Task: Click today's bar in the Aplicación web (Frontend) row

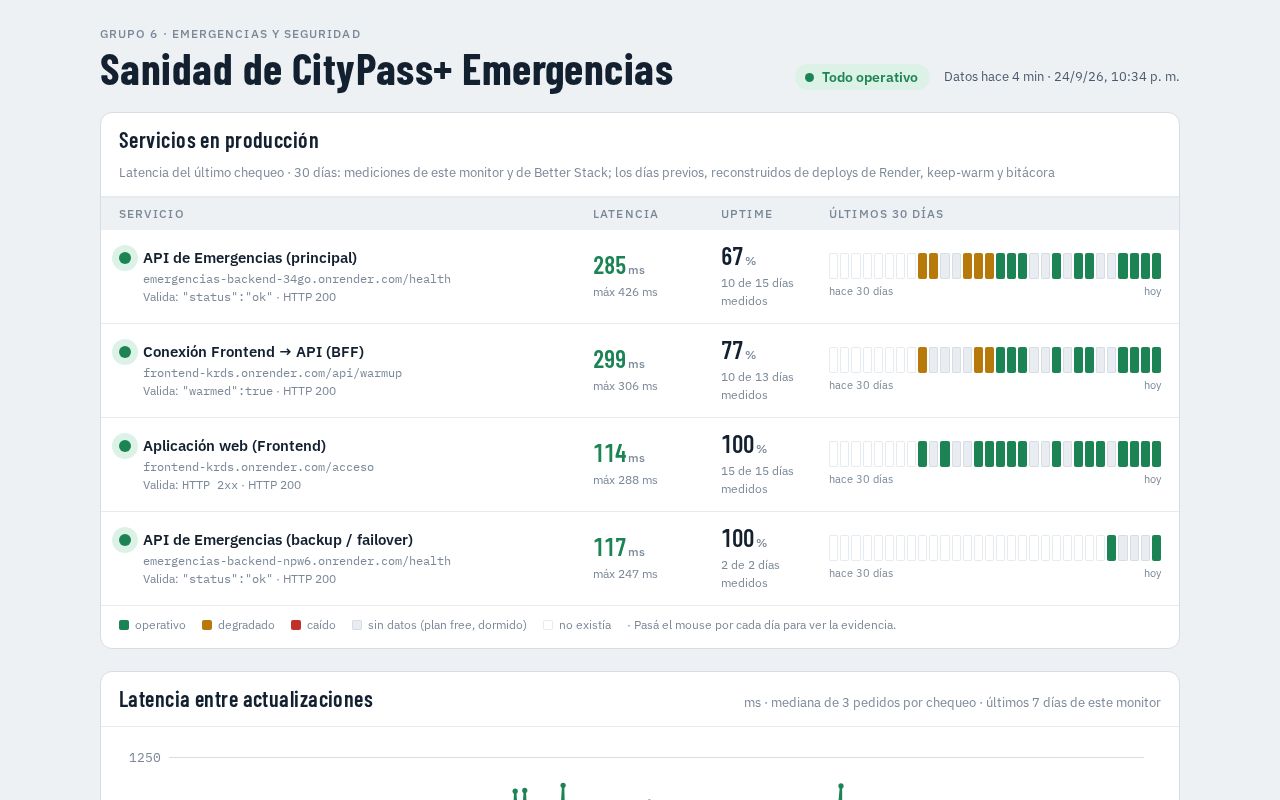Action: click(x=1156, y=454)
